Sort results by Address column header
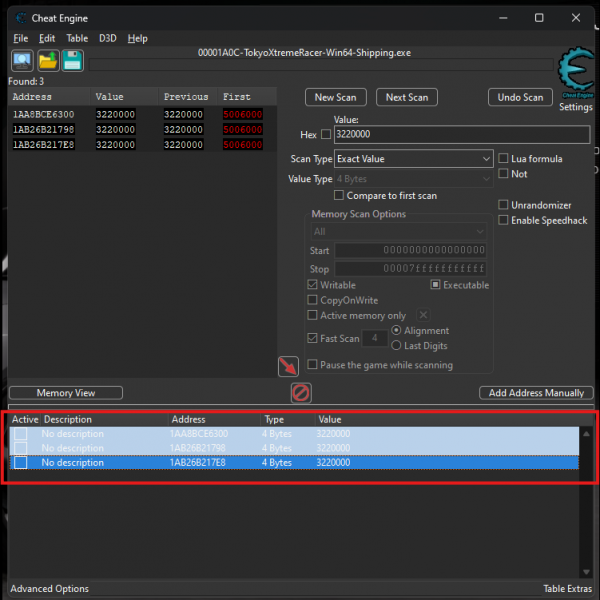The width and height of the screenshot is (600, 600). click(x=49, y=96)
